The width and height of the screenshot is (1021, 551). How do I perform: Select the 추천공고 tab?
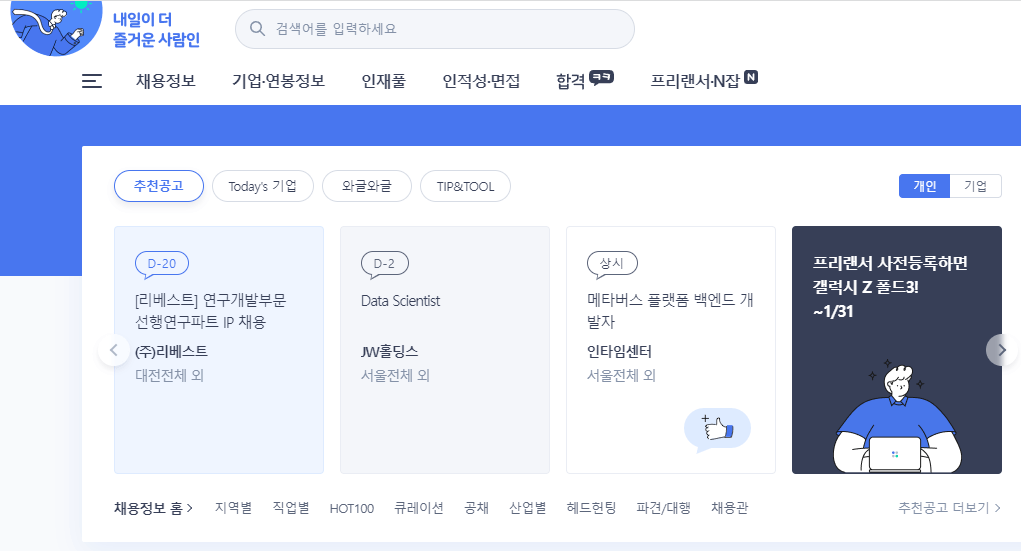tap(159, 186)
